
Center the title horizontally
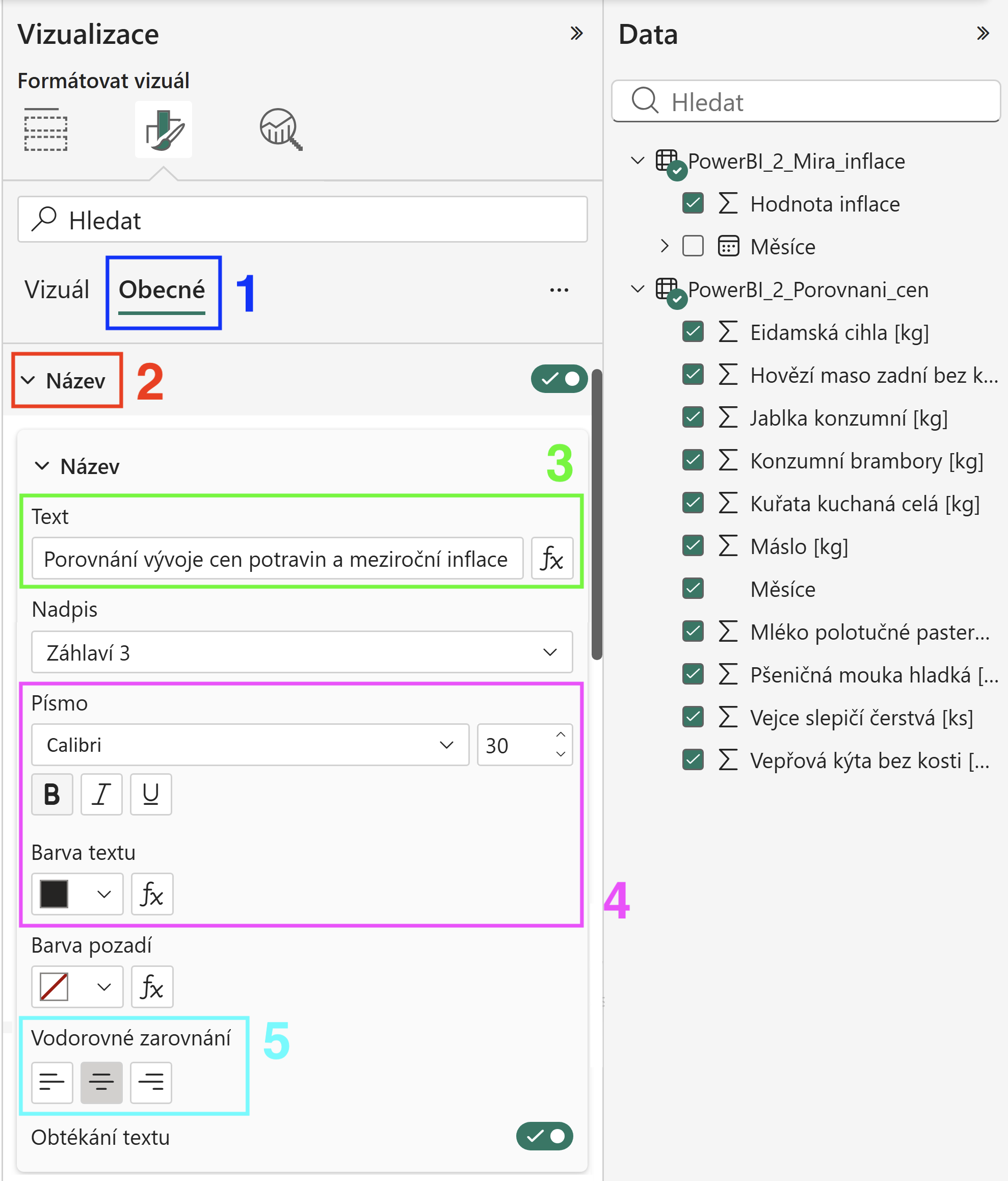tap(101, 1083)
